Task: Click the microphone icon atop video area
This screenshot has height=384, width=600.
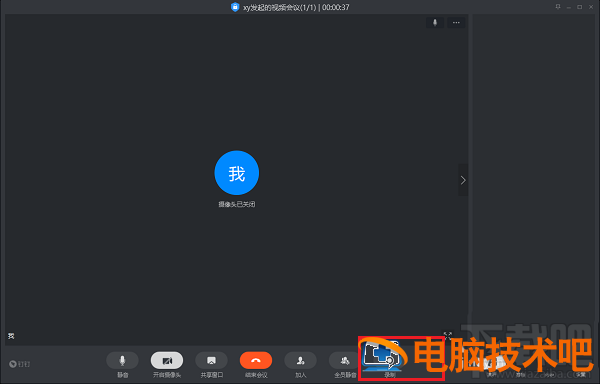Action: [435, 23]
